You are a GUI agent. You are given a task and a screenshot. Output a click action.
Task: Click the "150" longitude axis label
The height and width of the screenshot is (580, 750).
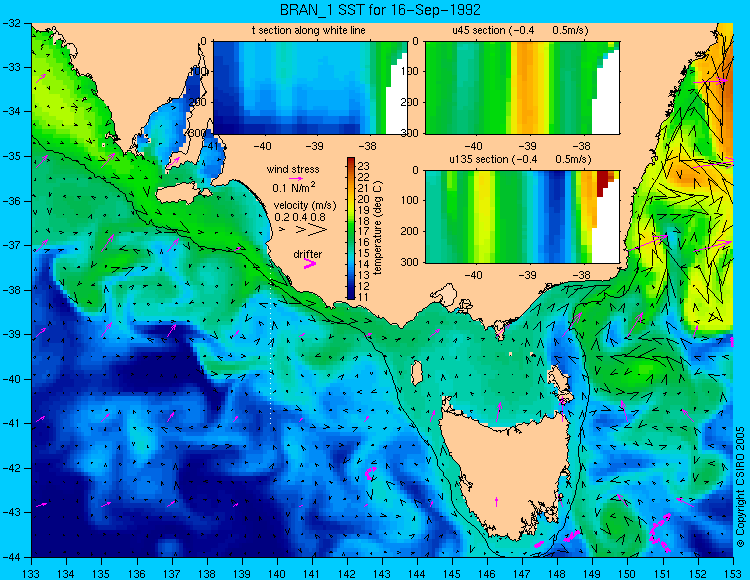pyautogui.click(x=628, y=574)
